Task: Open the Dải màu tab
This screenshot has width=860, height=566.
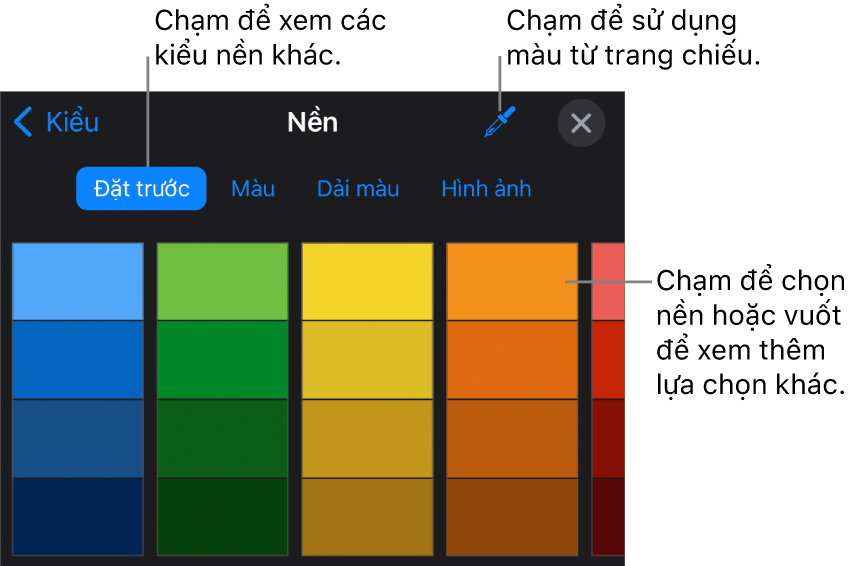Action: click(358, 189)
